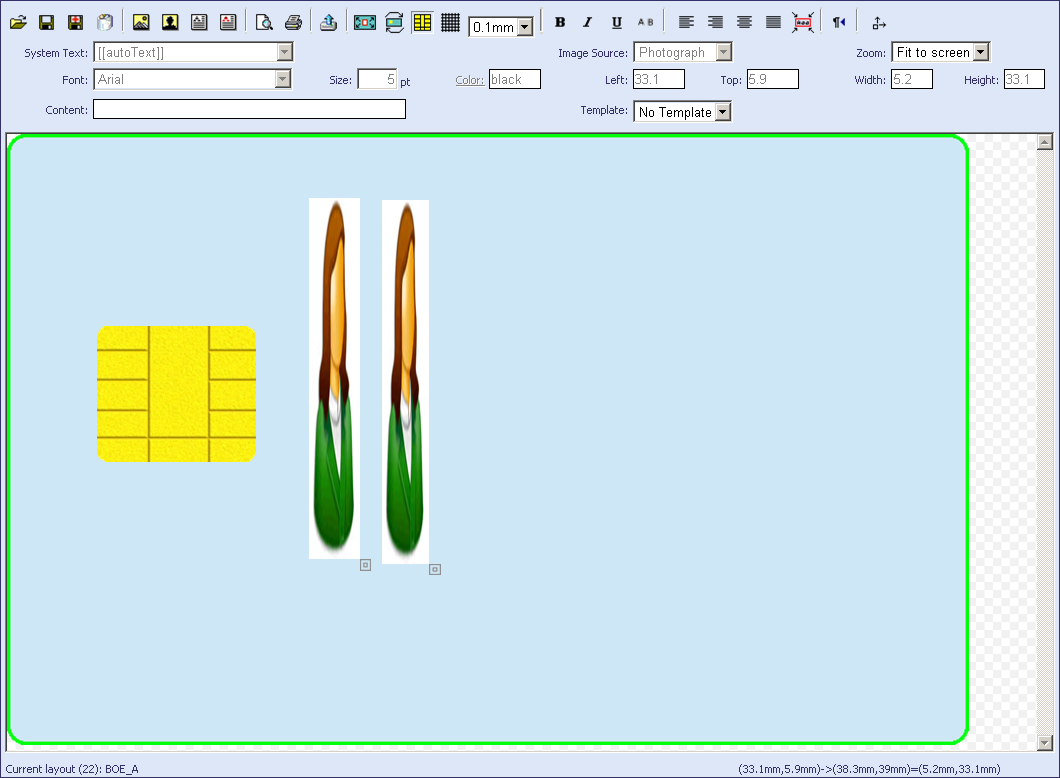The height and width of the screenshot is (778, 1060).
Task: Click the Color link label
Action: tap(469, 80)
